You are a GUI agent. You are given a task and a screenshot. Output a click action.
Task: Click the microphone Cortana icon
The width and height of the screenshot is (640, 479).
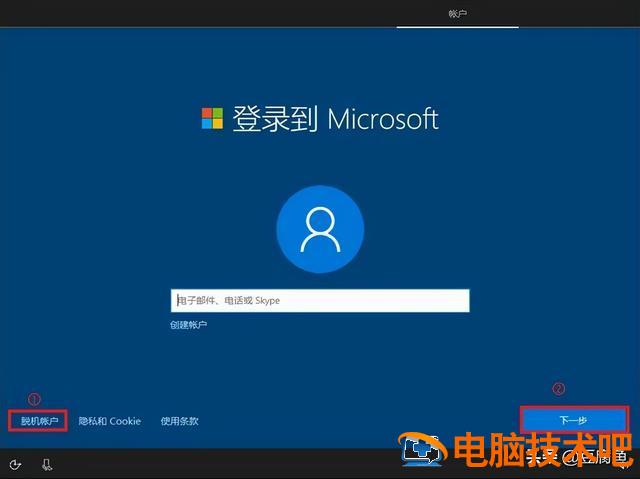coord(47,464)
